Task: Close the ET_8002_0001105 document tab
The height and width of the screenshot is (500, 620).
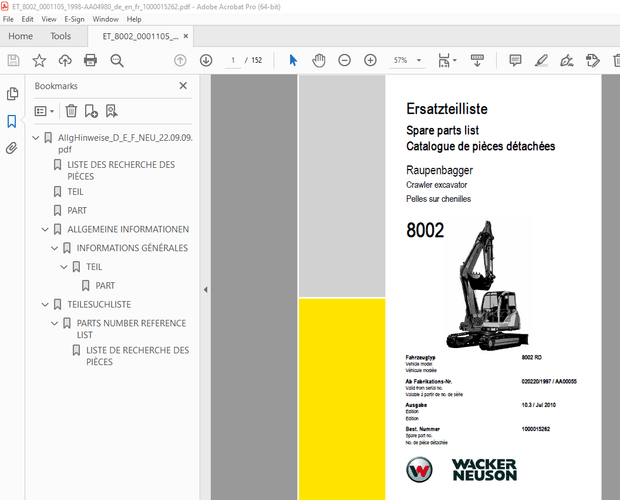Action: click(186, 36)
